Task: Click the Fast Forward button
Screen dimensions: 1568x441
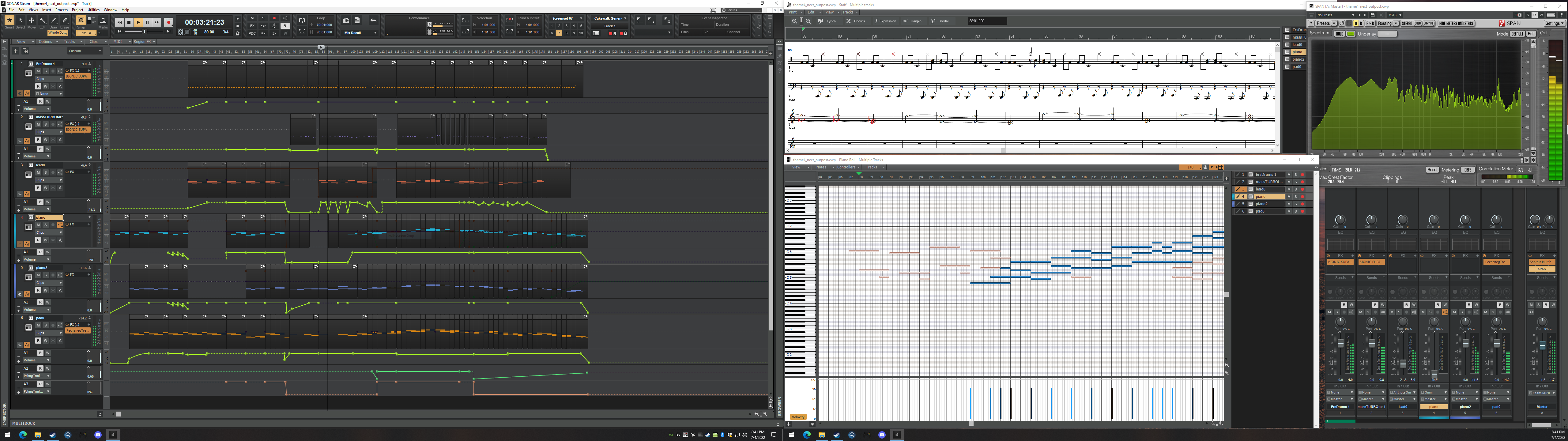Action: [x=156, y=23]
